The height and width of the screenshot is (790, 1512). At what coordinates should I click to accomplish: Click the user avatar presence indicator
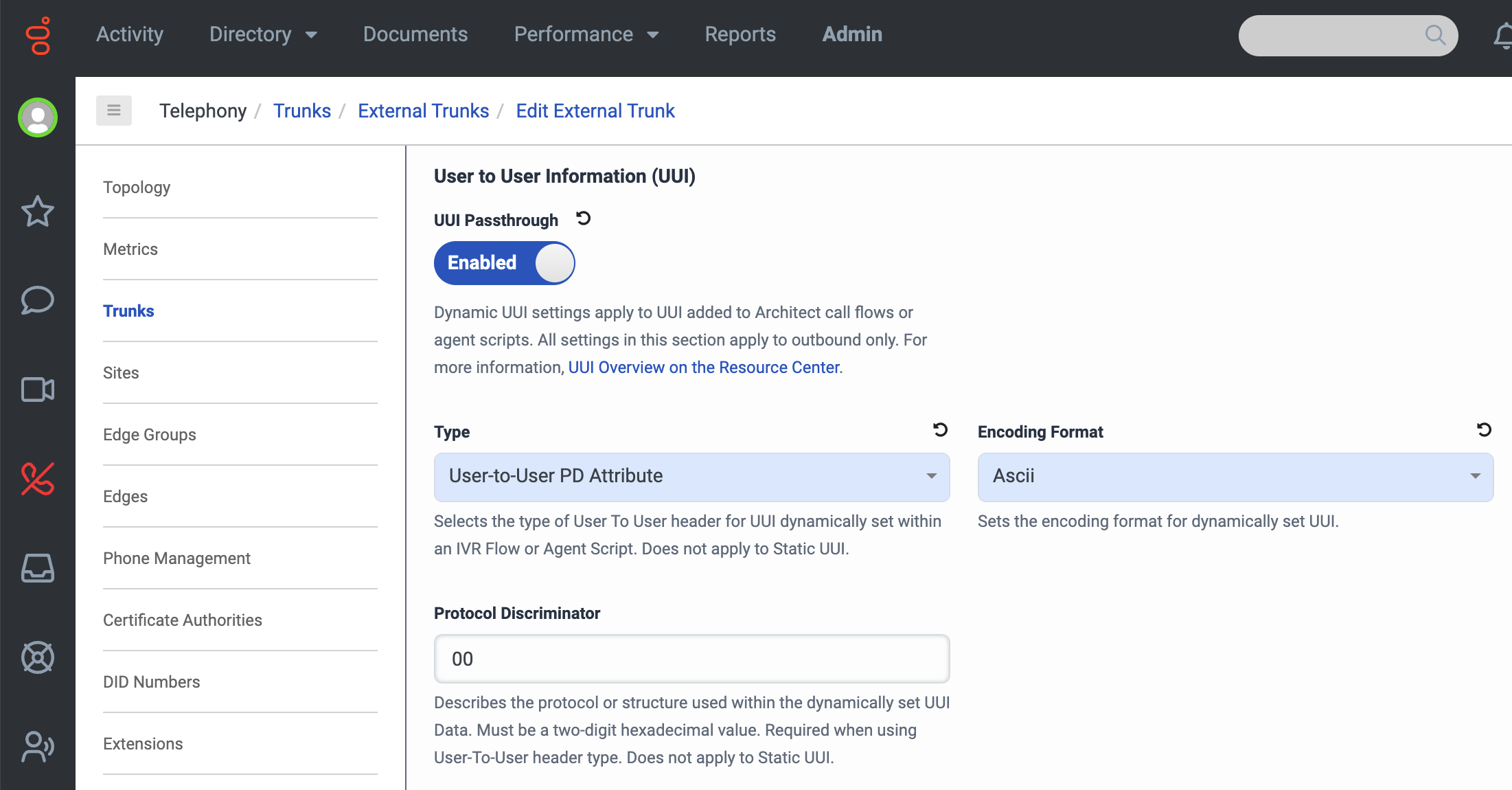point(37,117)
